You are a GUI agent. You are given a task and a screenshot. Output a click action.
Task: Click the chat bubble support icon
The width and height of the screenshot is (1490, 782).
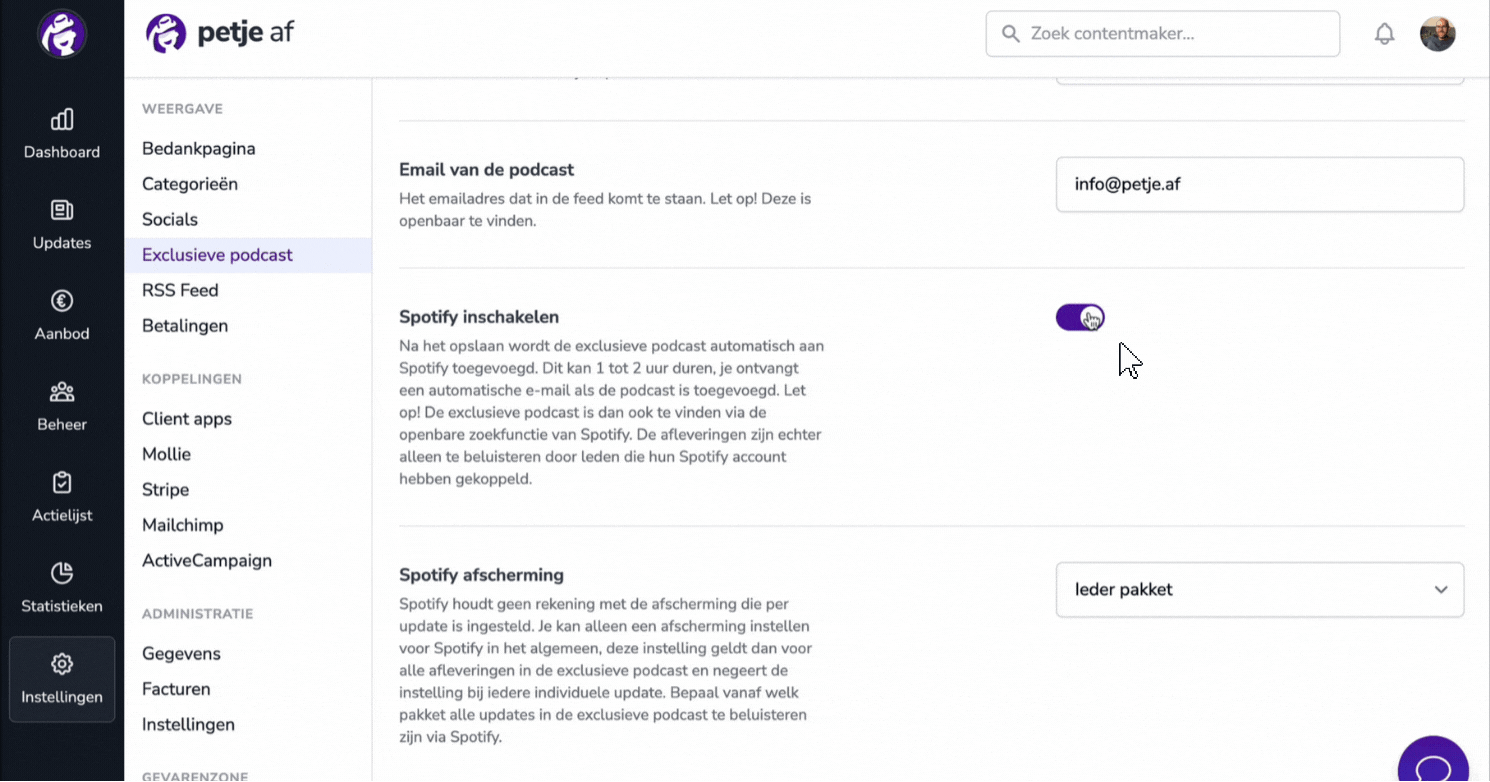point(1433,765)
